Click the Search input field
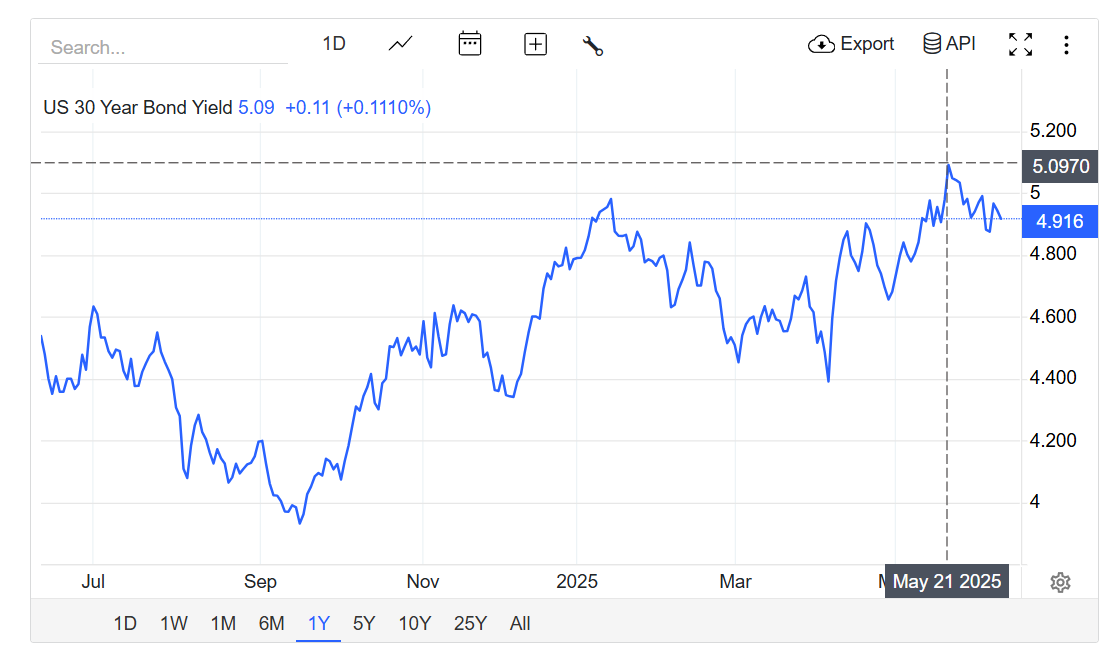Viewport: 1120px width, 661px height. pyautogui.click(x=162, y=47)
